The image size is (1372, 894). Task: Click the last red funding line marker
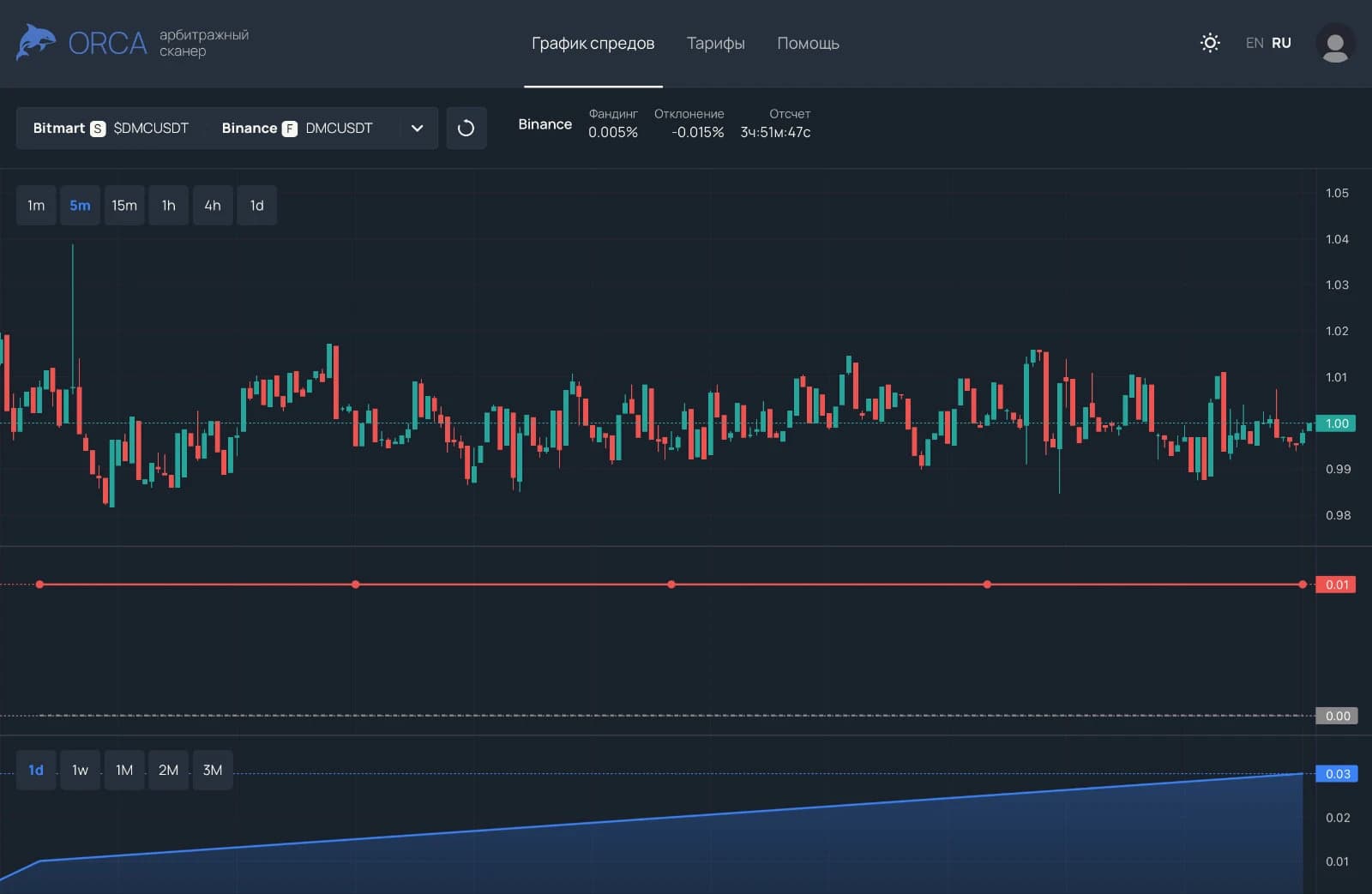click(1303, 585)
